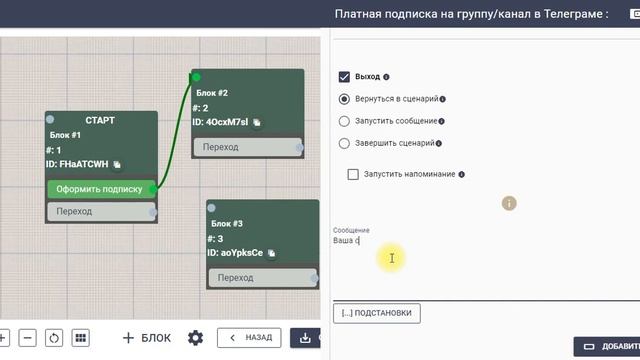Copy the ID 4OcxM7sl of Block #2

[257, 122]
